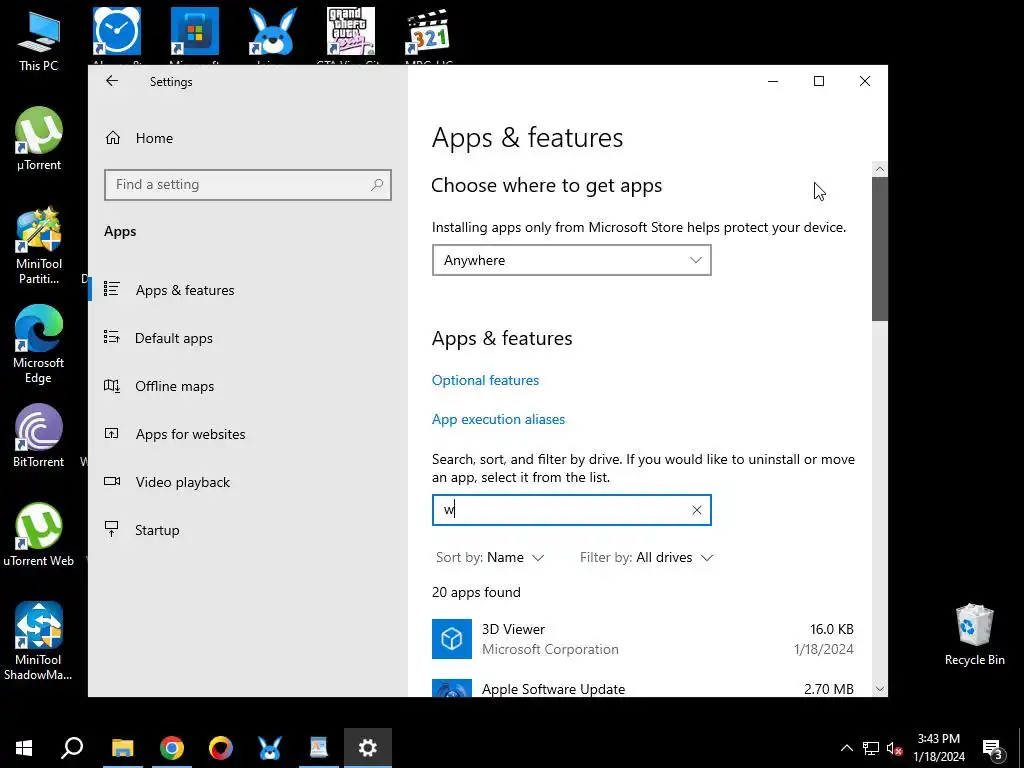
Task: Click the Home house icon
Action: pos(113,138)
